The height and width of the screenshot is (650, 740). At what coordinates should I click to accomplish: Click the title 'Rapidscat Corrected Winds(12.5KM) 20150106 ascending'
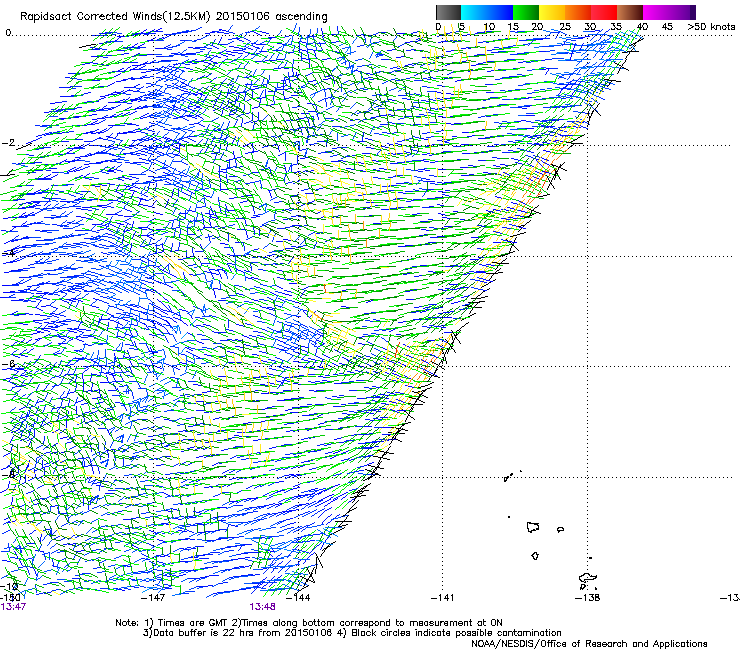(174, 17)
